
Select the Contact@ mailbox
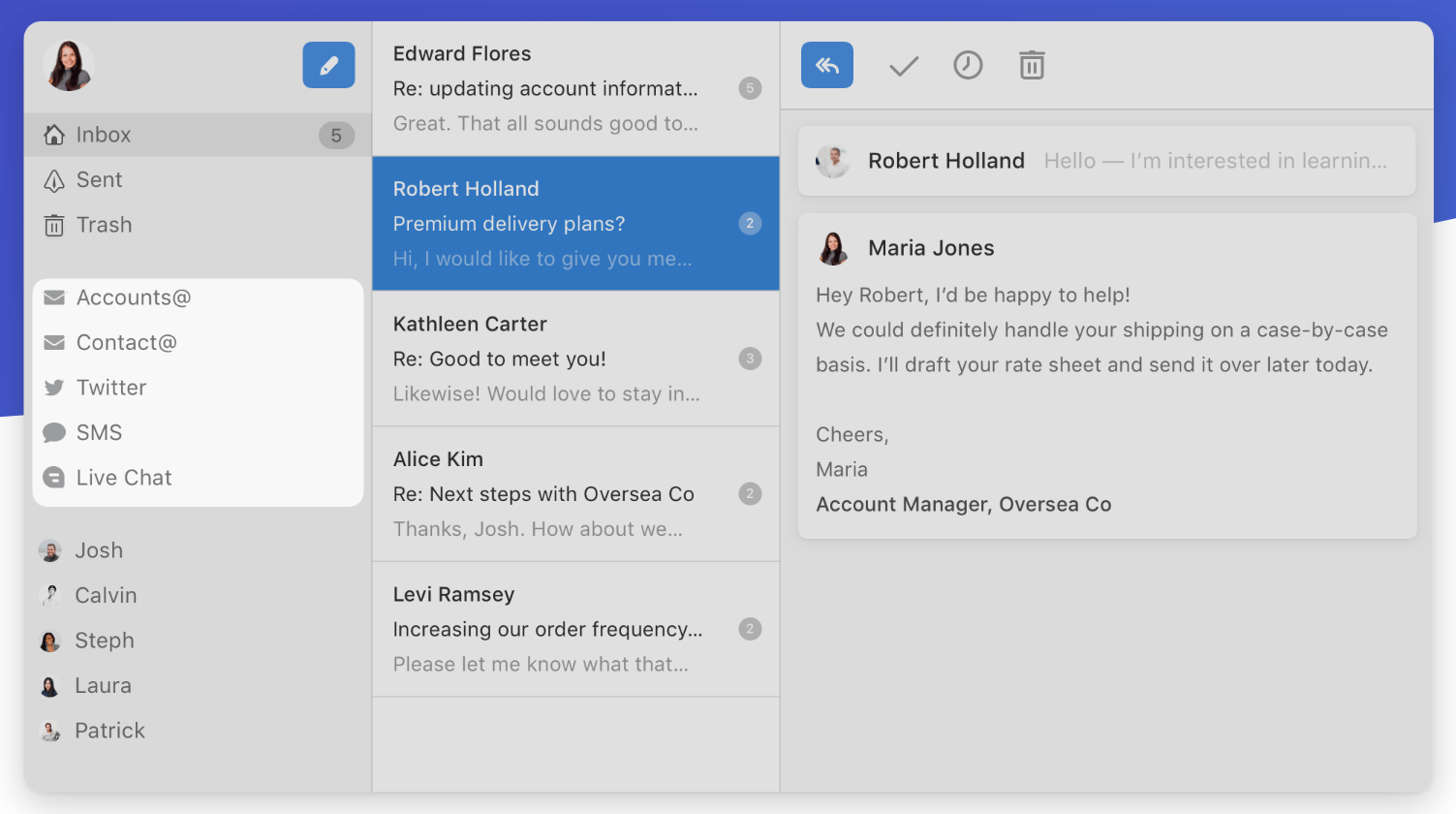[x=126, y=343]
